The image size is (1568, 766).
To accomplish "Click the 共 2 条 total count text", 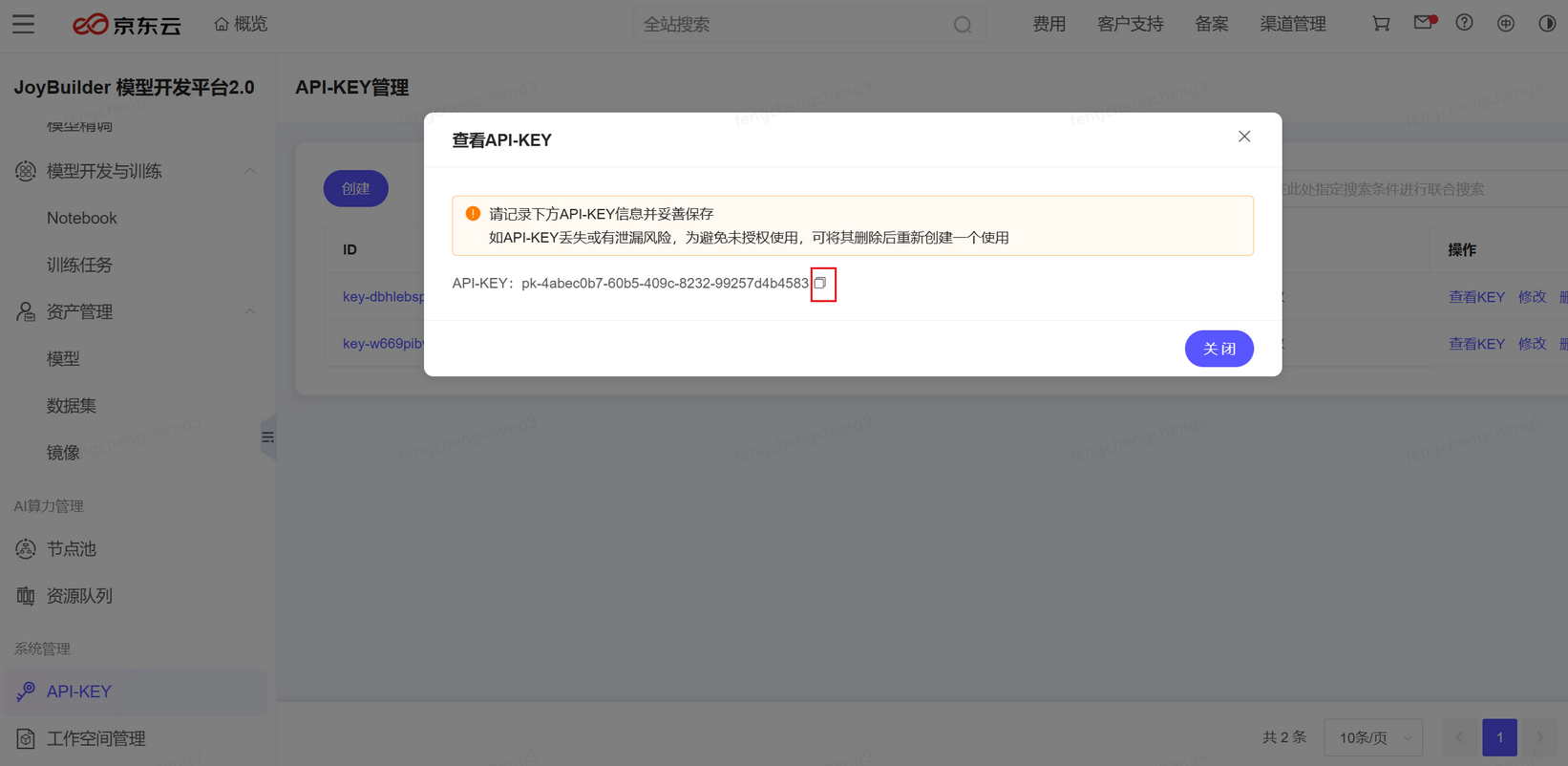I will (x=1284, y=737).
